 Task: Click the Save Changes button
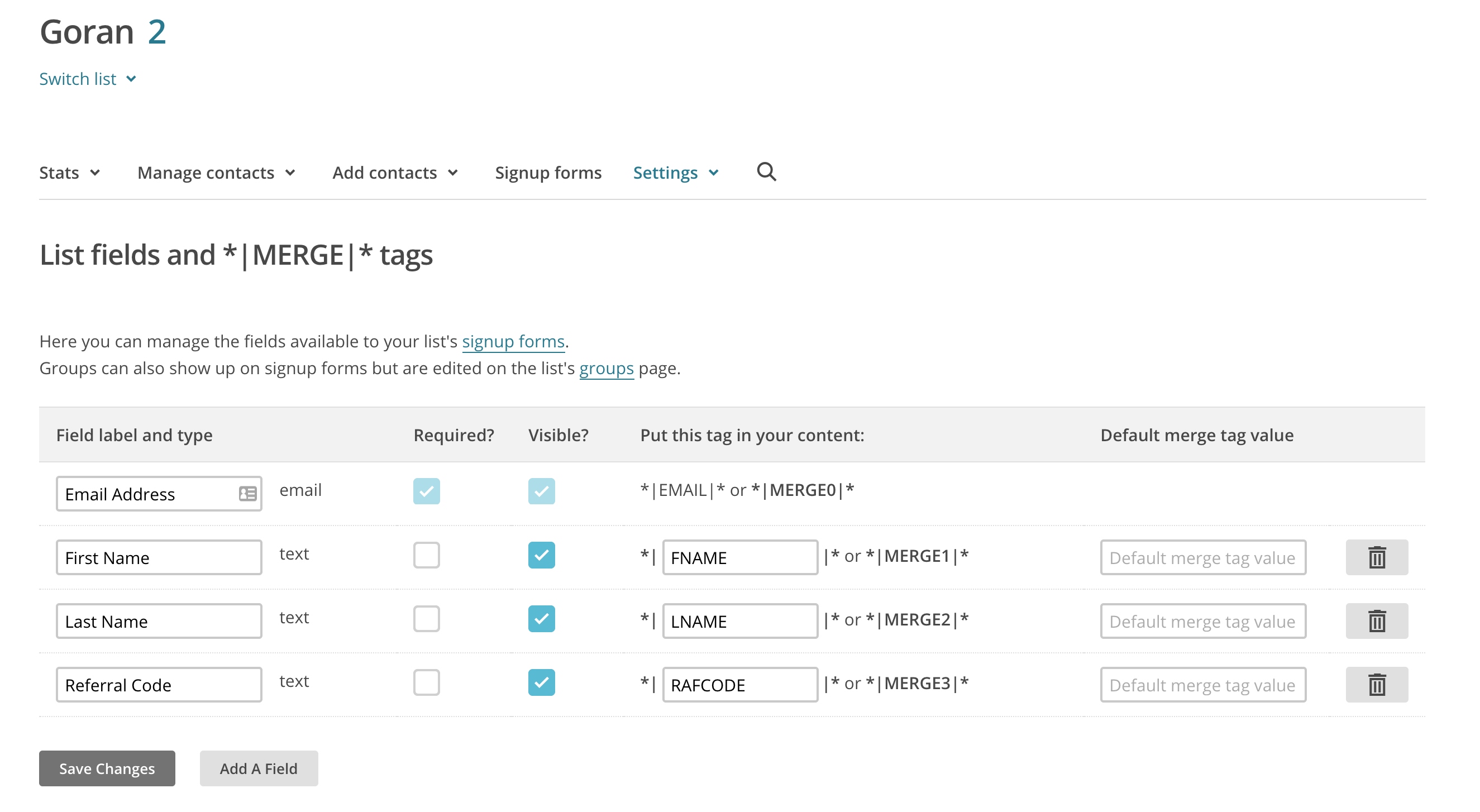pos(106,768)
